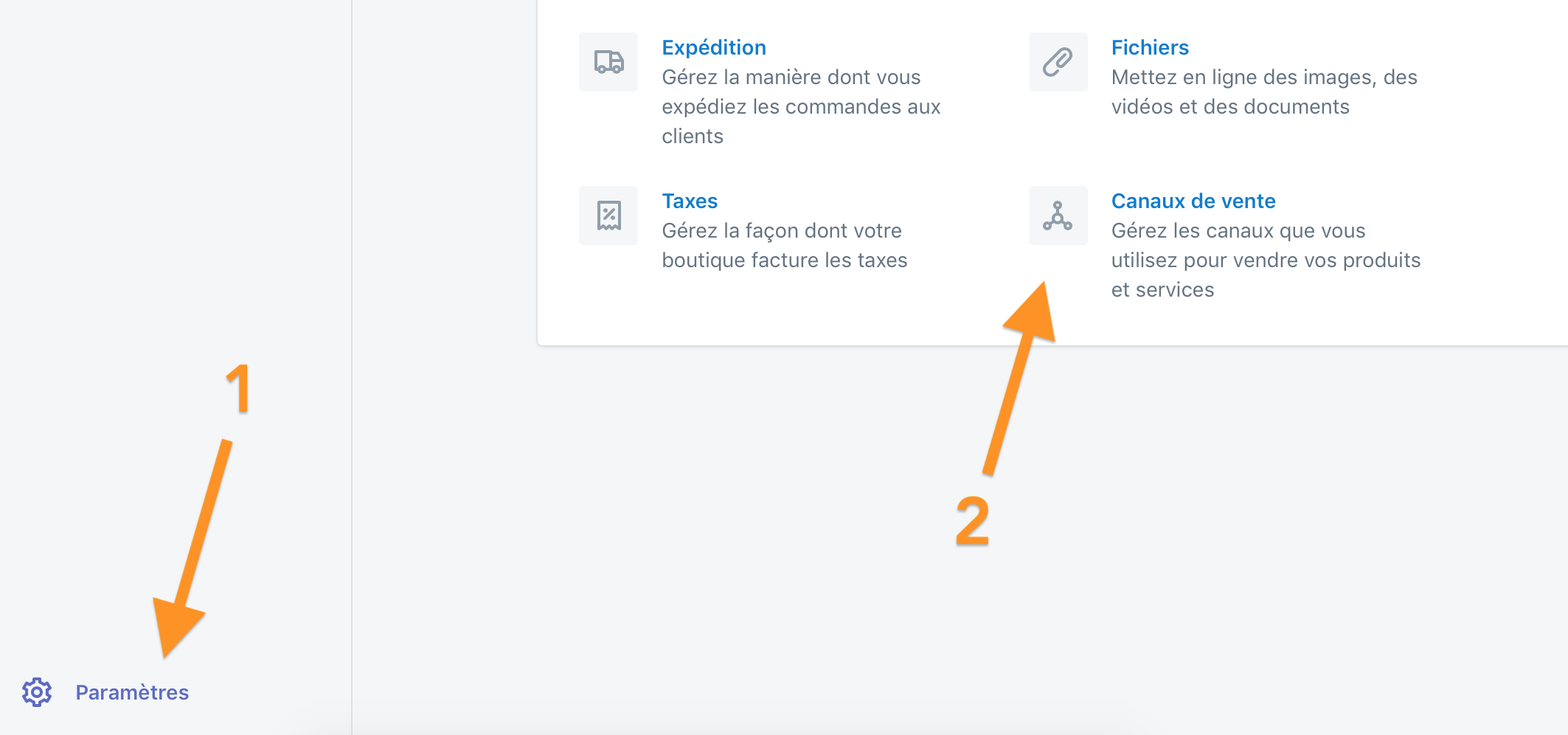
Task: Click the Fichiers paperclip icon
Action: [1058, 62]
